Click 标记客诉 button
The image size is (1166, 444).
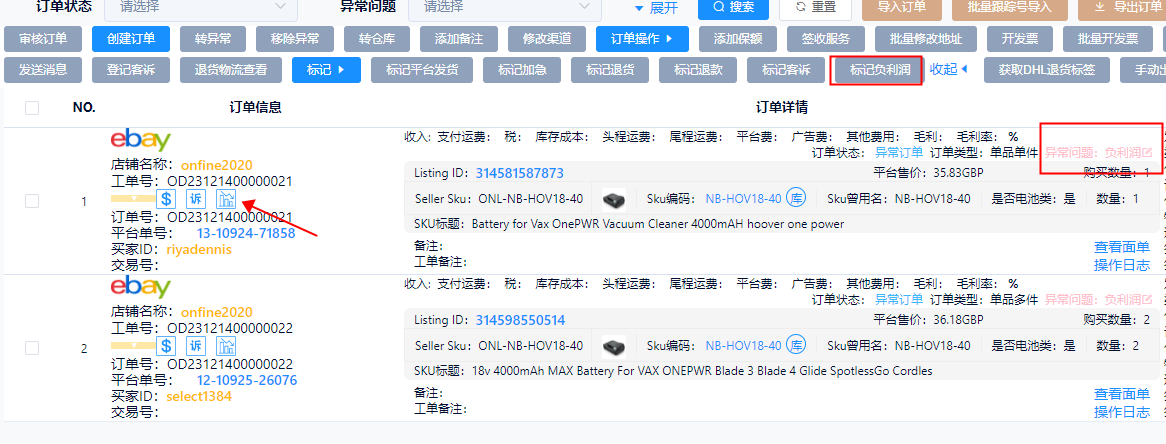point(786,70)
